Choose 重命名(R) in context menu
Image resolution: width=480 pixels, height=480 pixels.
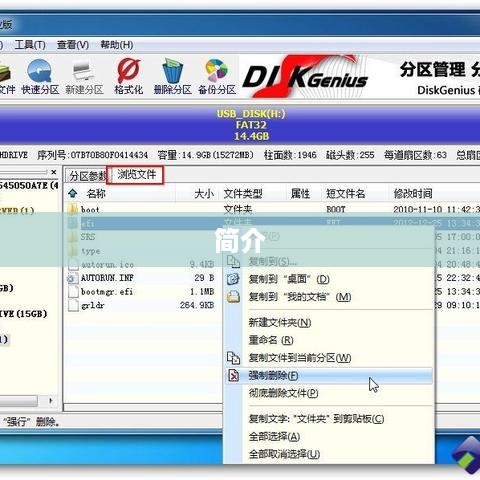click(329, 340)
